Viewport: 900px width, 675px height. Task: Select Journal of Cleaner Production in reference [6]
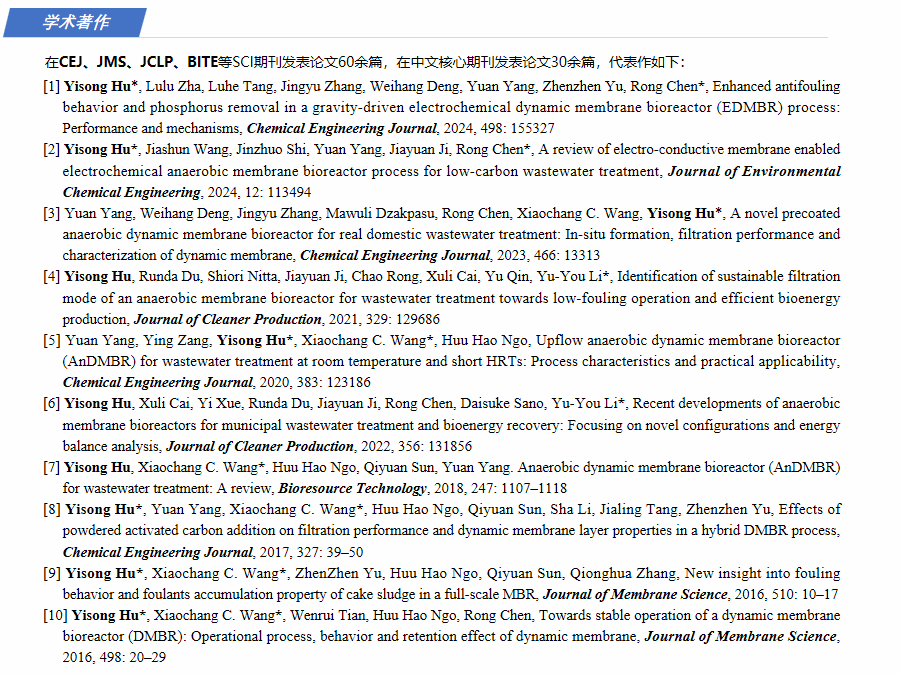(x=259, y=446)
